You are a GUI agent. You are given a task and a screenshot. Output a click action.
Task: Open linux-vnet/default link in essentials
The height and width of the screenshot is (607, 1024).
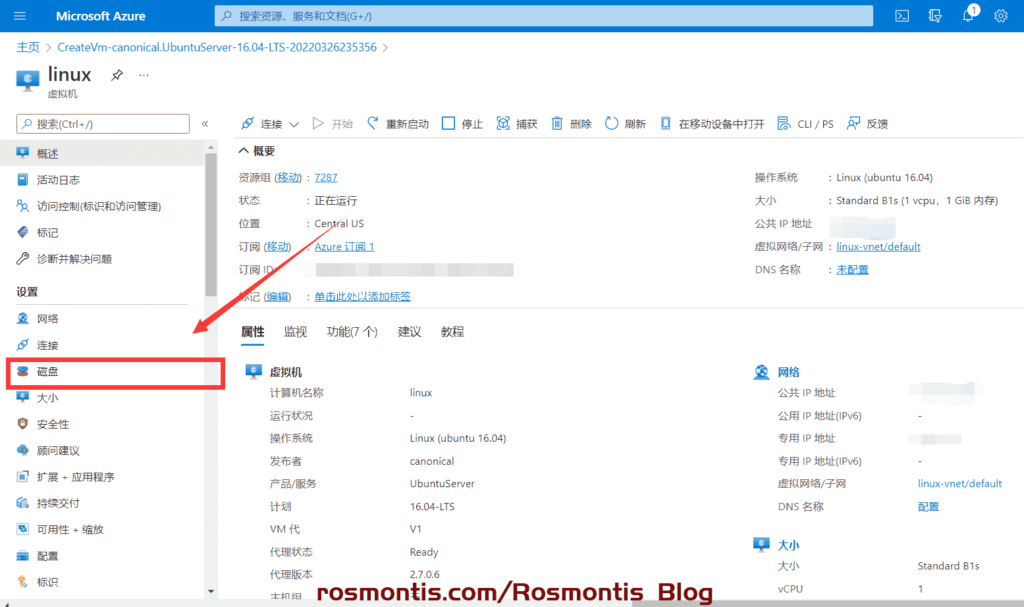(878, 247)
